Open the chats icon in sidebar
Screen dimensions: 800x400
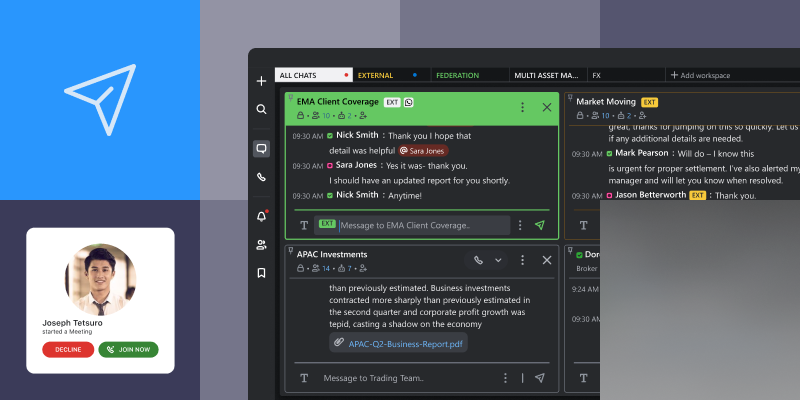tap(261, 149)
